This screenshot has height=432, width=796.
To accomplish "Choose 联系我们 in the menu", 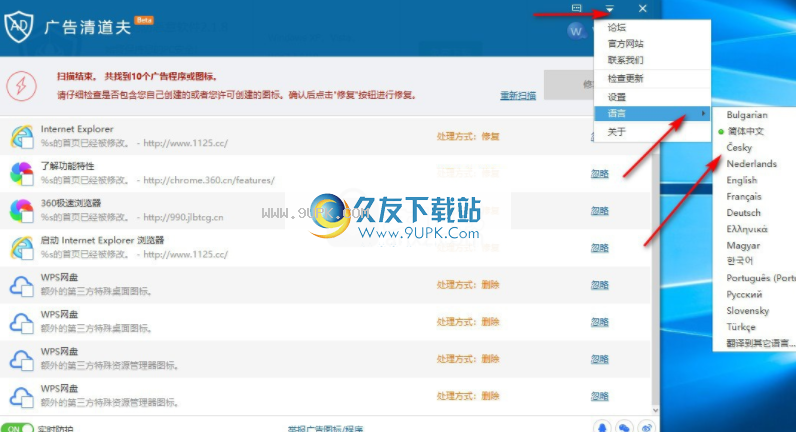I will click(x=625, y=60).
